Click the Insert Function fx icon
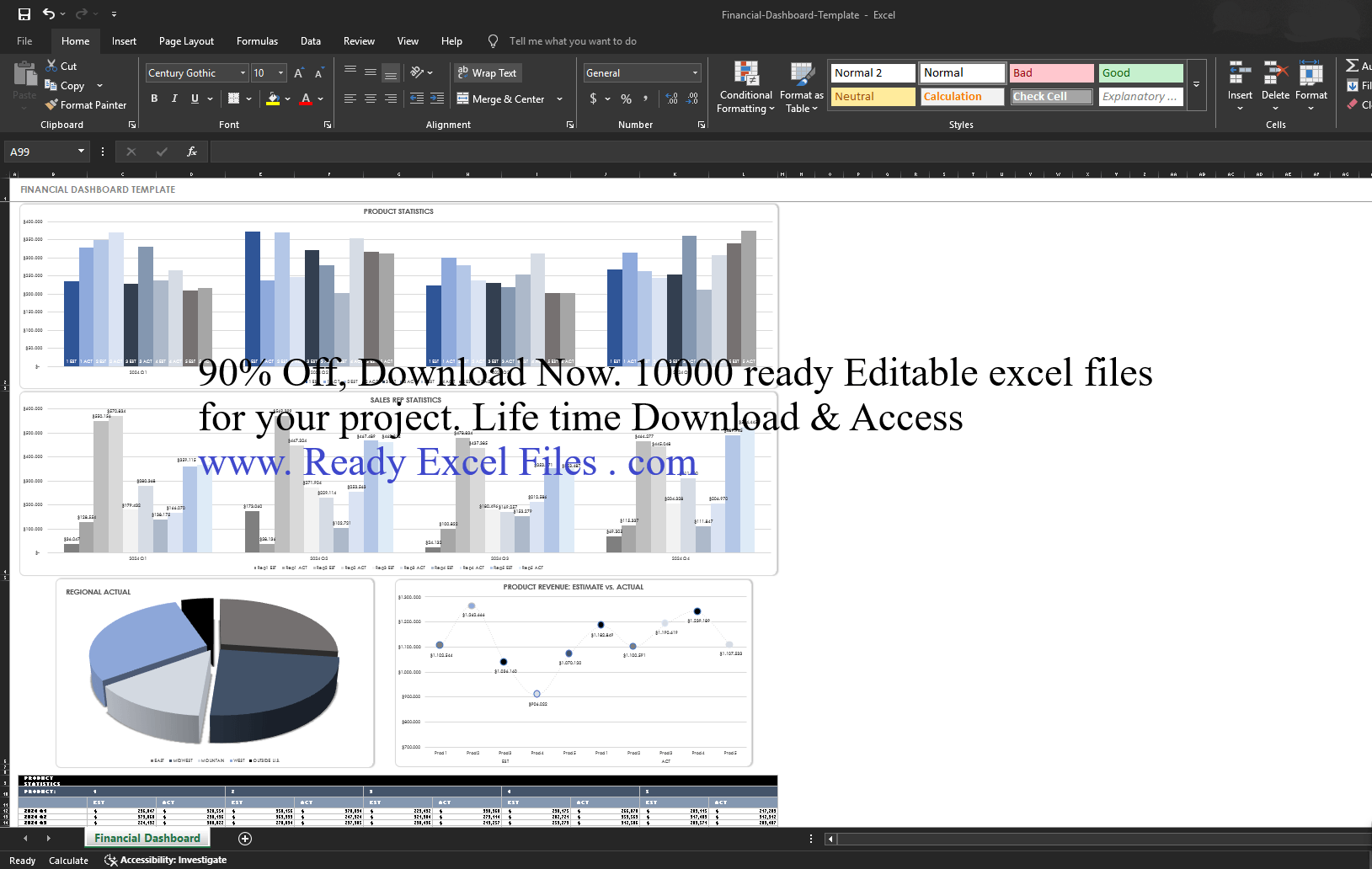 pos(192,152)
